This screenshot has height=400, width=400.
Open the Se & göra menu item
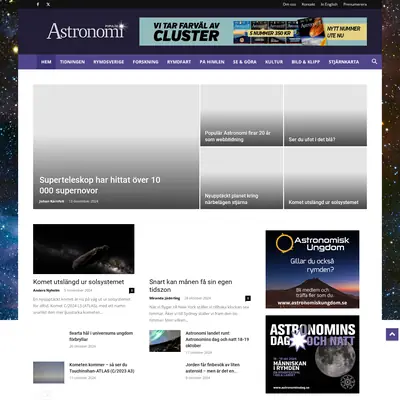pos(245,62)
